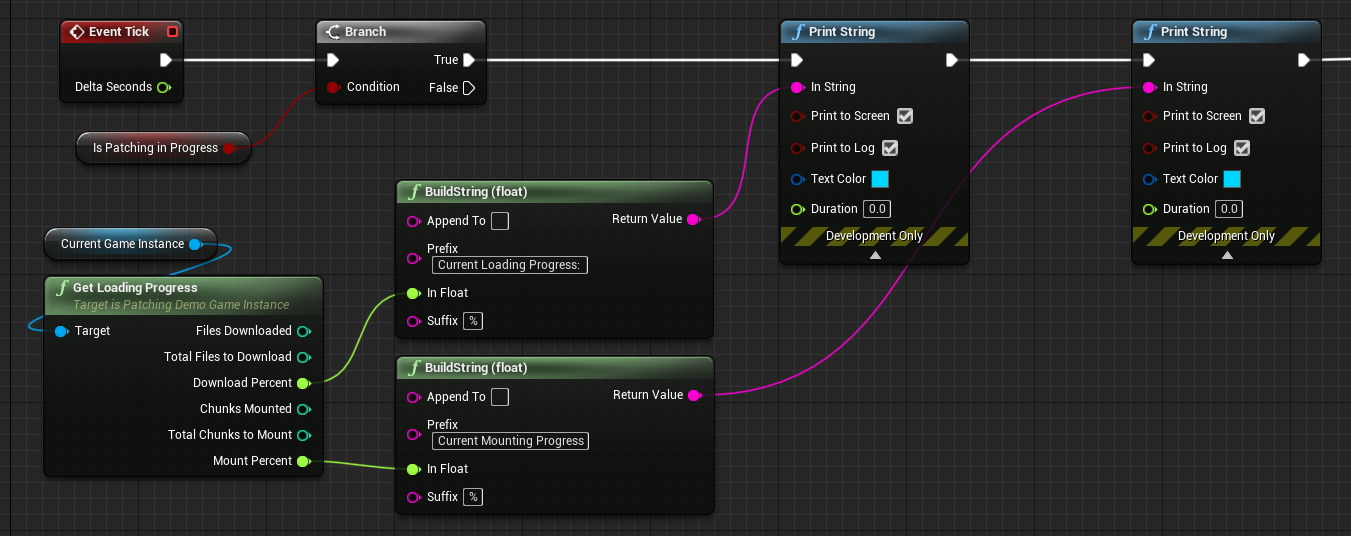Viewport: 1351px width, 536px height.
Task: Toggle Print to Log on first Print String
Action: point(890,148)
